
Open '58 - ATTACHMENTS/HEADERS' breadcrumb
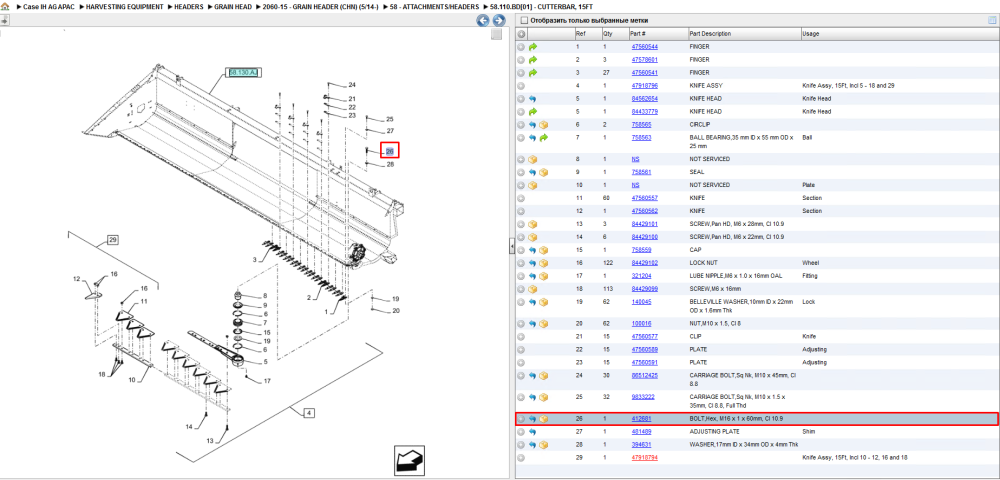(434, 6)
